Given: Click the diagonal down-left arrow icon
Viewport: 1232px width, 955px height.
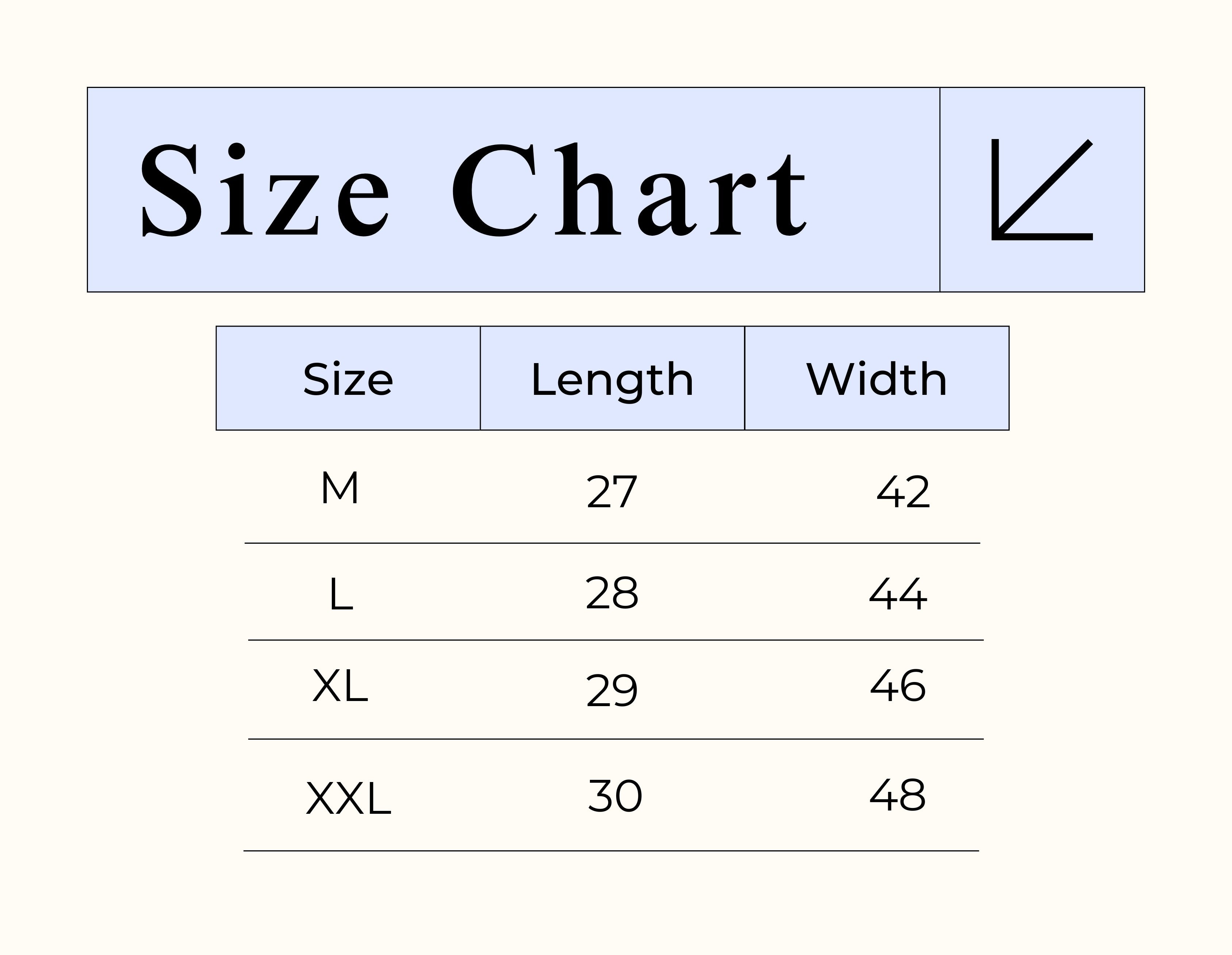Looking at the screenshot, I should (1042, 189).
